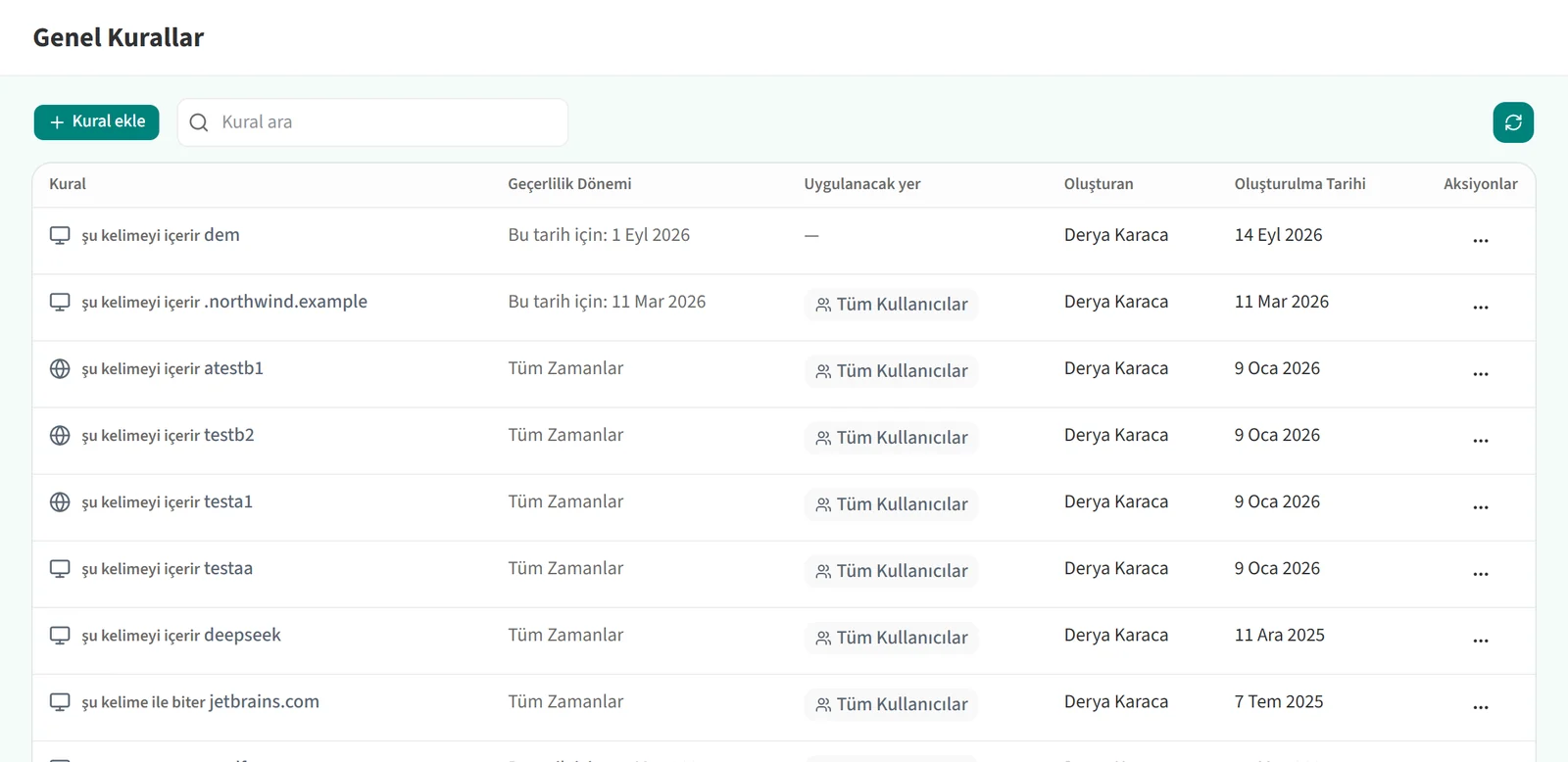
Task: Select rule text 'şu kelime ile biter jetbrains.com'
Action: [200, 702]
